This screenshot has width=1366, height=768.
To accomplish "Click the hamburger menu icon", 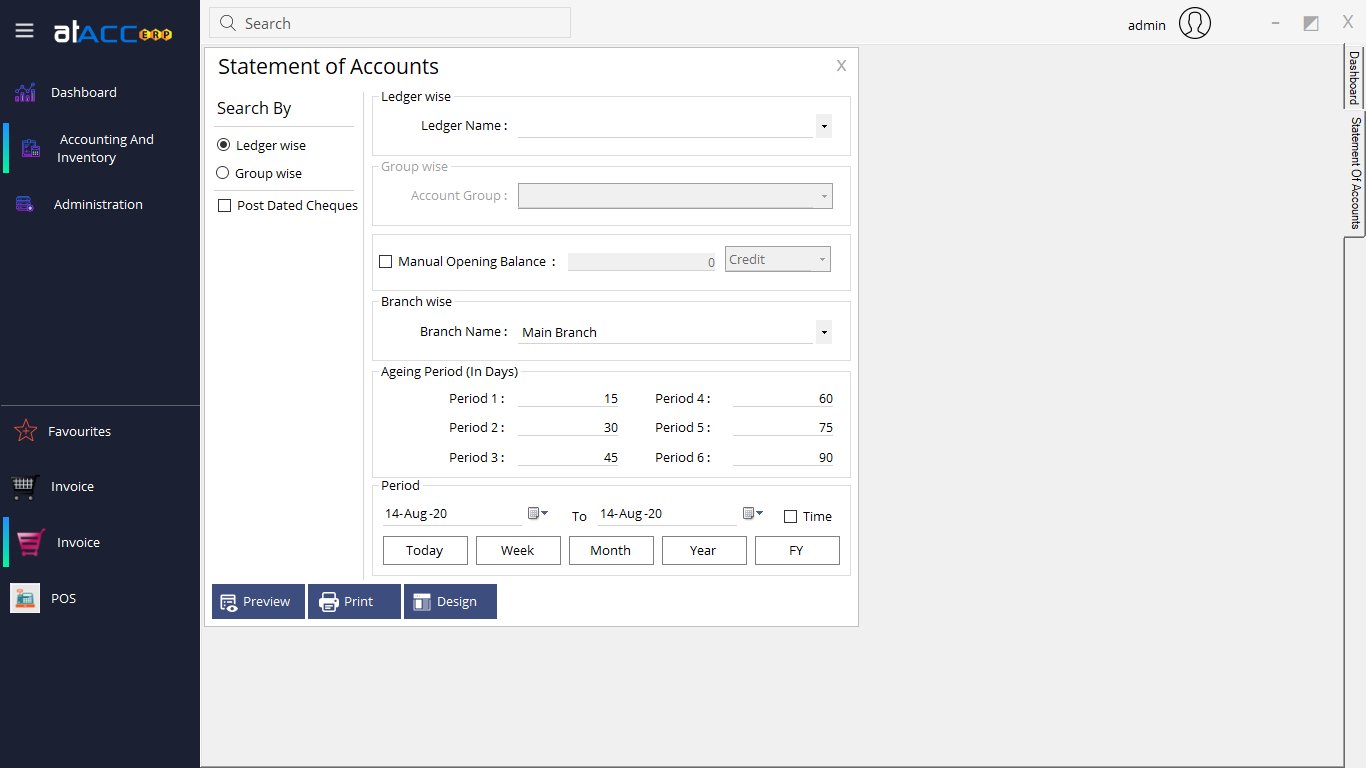I will (x=24, y=29).
